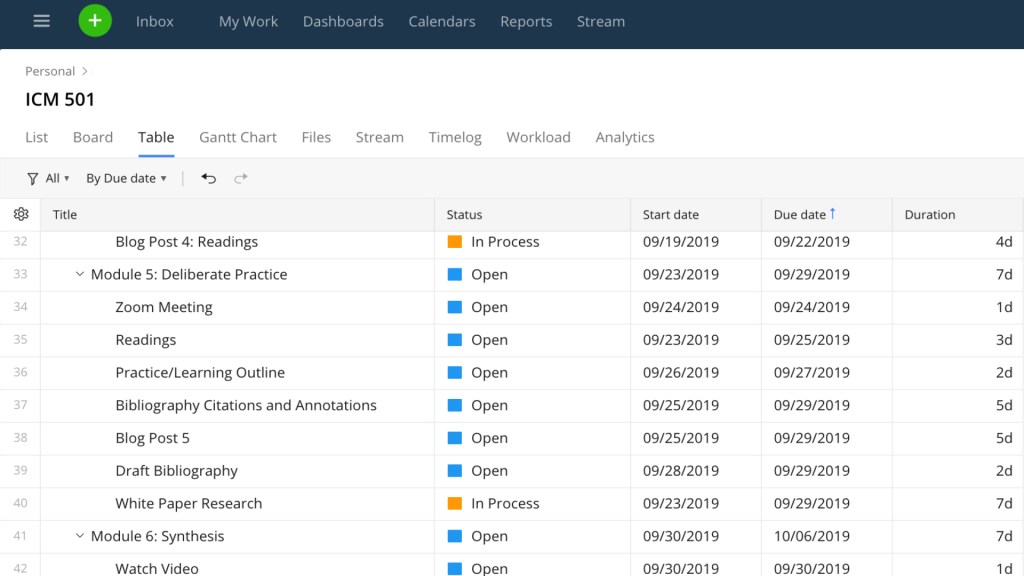Click the breadcrumb chevron after Personal
This screenshot has width=1024, height=576.
pos(85,71)
